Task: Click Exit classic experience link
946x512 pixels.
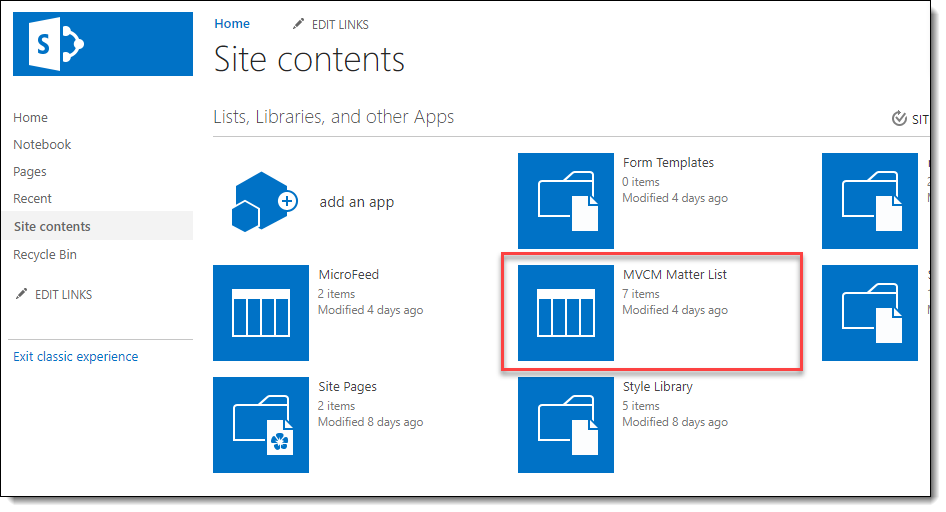Action: pos(75,356)
